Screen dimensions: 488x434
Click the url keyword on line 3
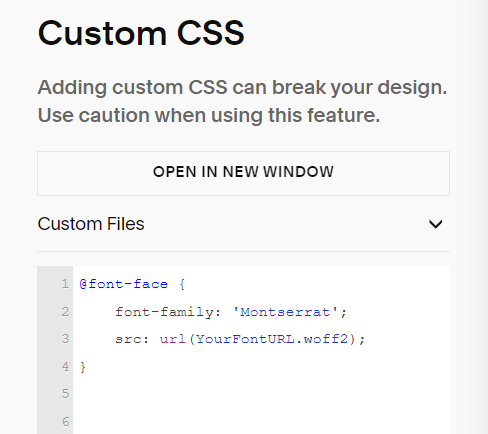[172, 339]
